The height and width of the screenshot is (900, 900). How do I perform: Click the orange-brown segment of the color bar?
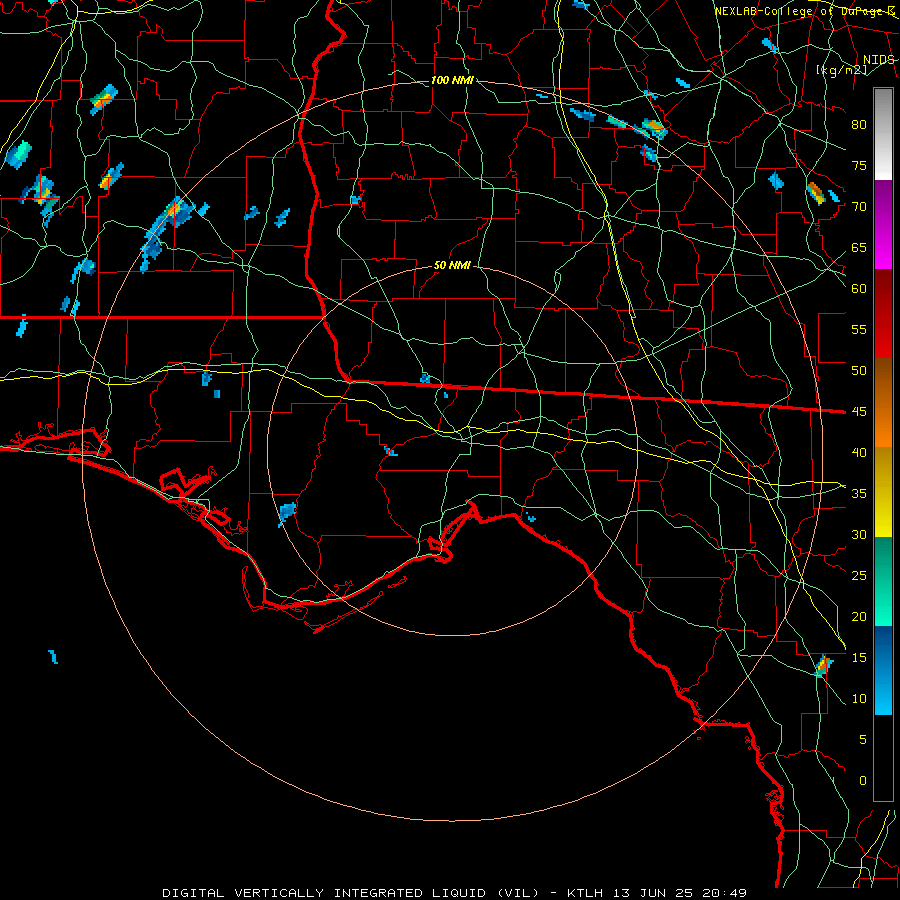883,403
